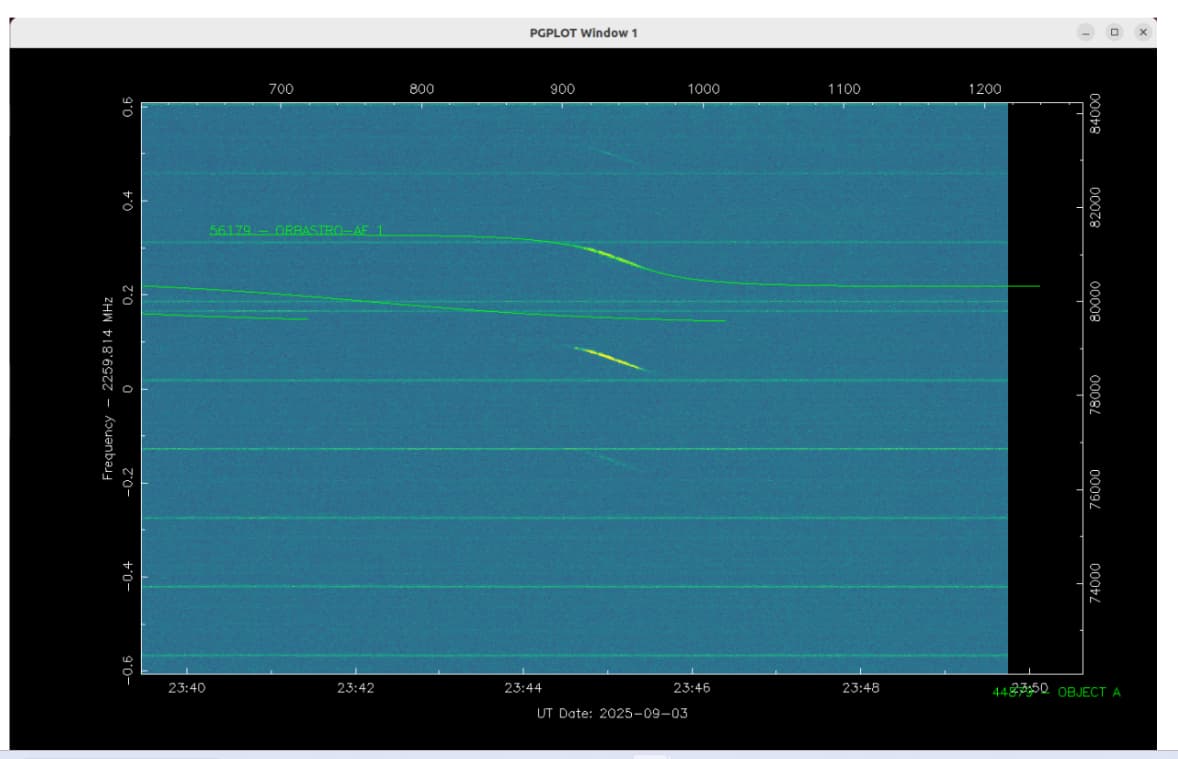Click the 80000 label on right axis

coord(1095,299)
